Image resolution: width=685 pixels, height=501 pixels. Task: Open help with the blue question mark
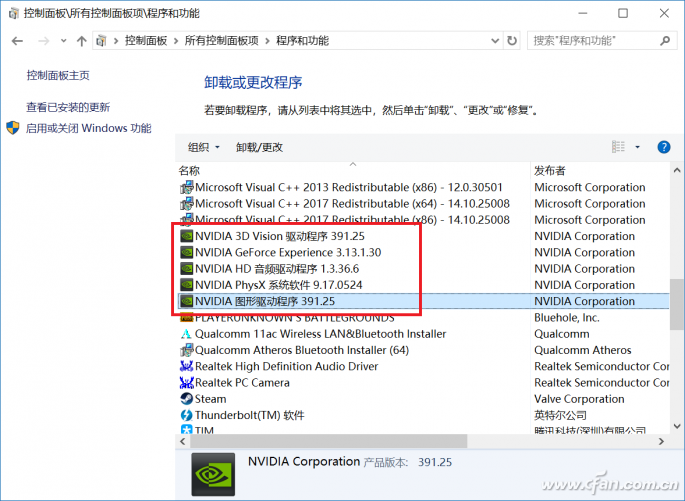click(x=663, y=147)
